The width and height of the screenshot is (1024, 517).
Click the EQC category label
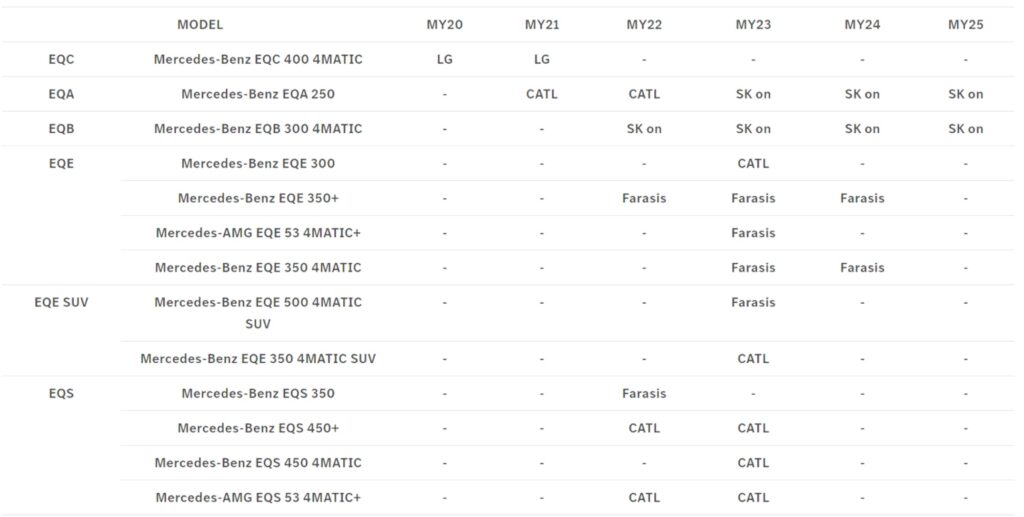click(61, 59)
